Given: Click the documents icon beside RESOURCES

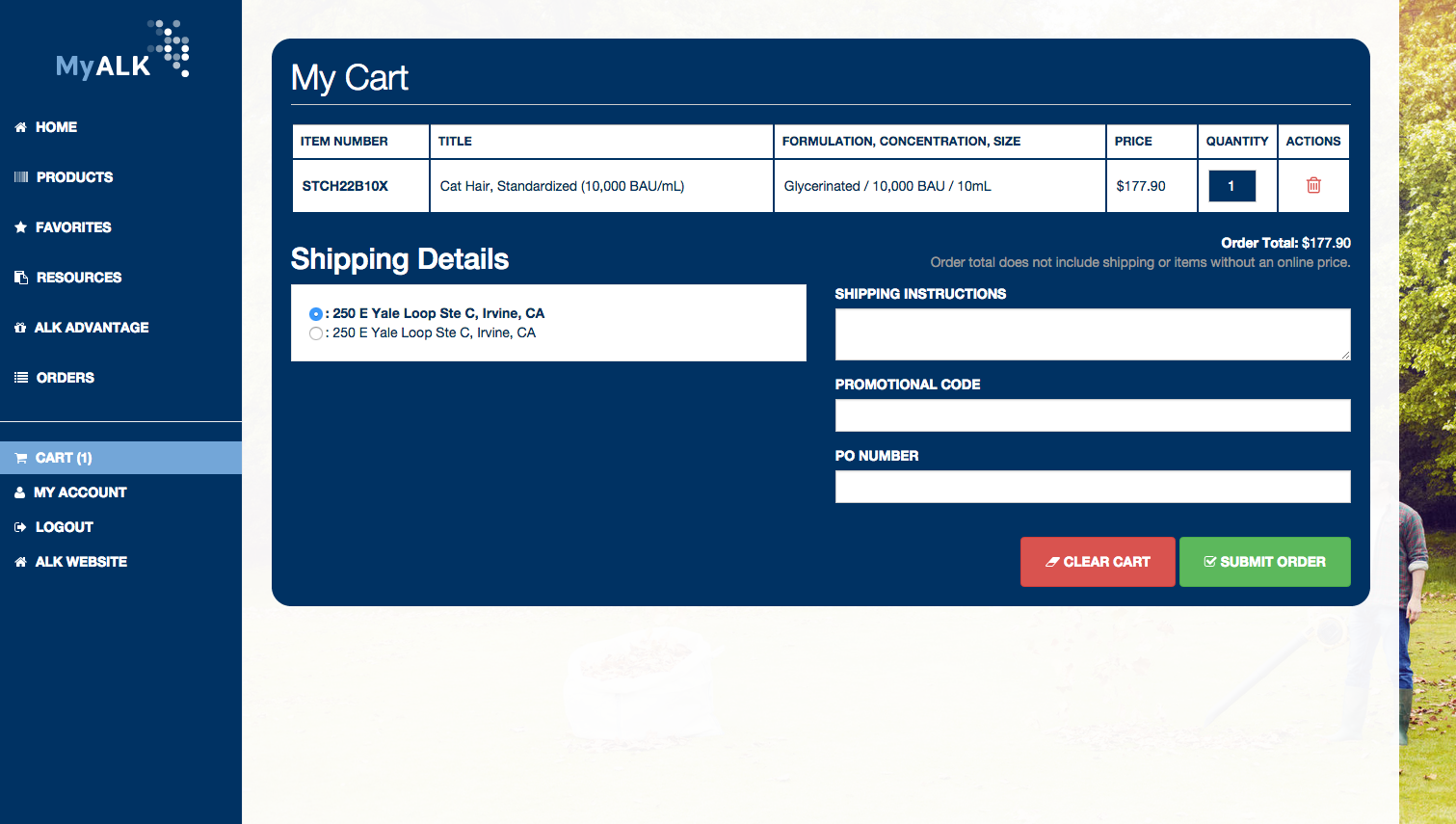Looking at the screenshot, I should 21,278.
